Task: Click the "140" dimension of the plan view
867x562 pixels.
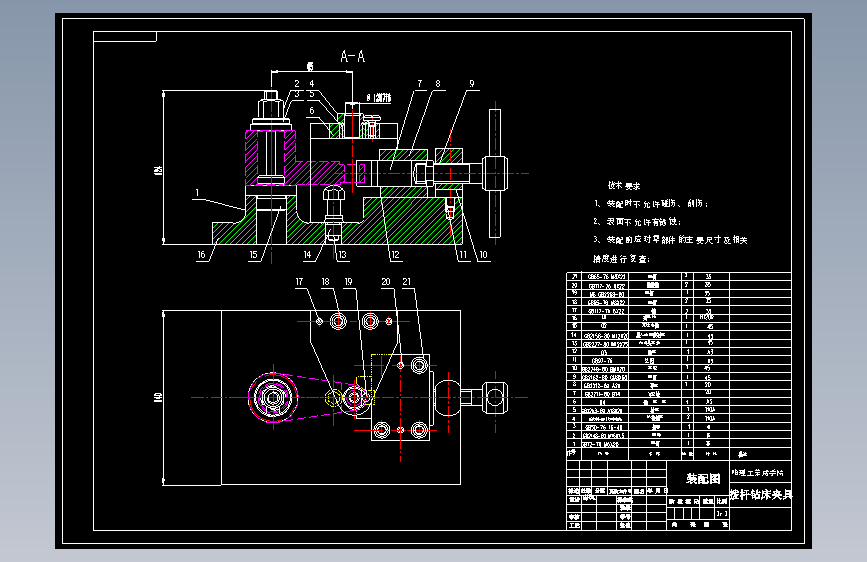Action: (x=158, y=397)
